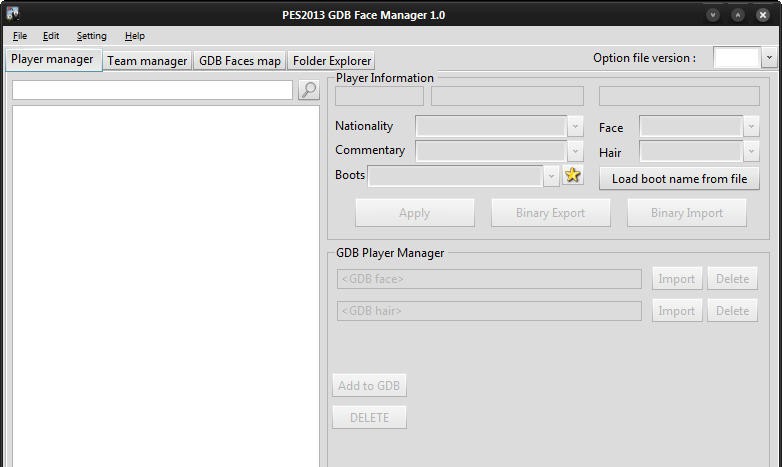
Task: Switch to the GDB Faces map tab
Action: [x=239, y=61]
